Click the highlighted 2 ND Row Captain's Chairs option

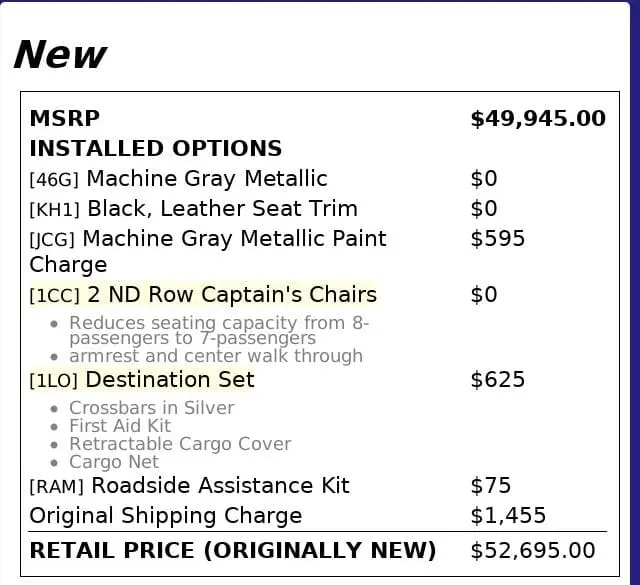tap(203, 295)
